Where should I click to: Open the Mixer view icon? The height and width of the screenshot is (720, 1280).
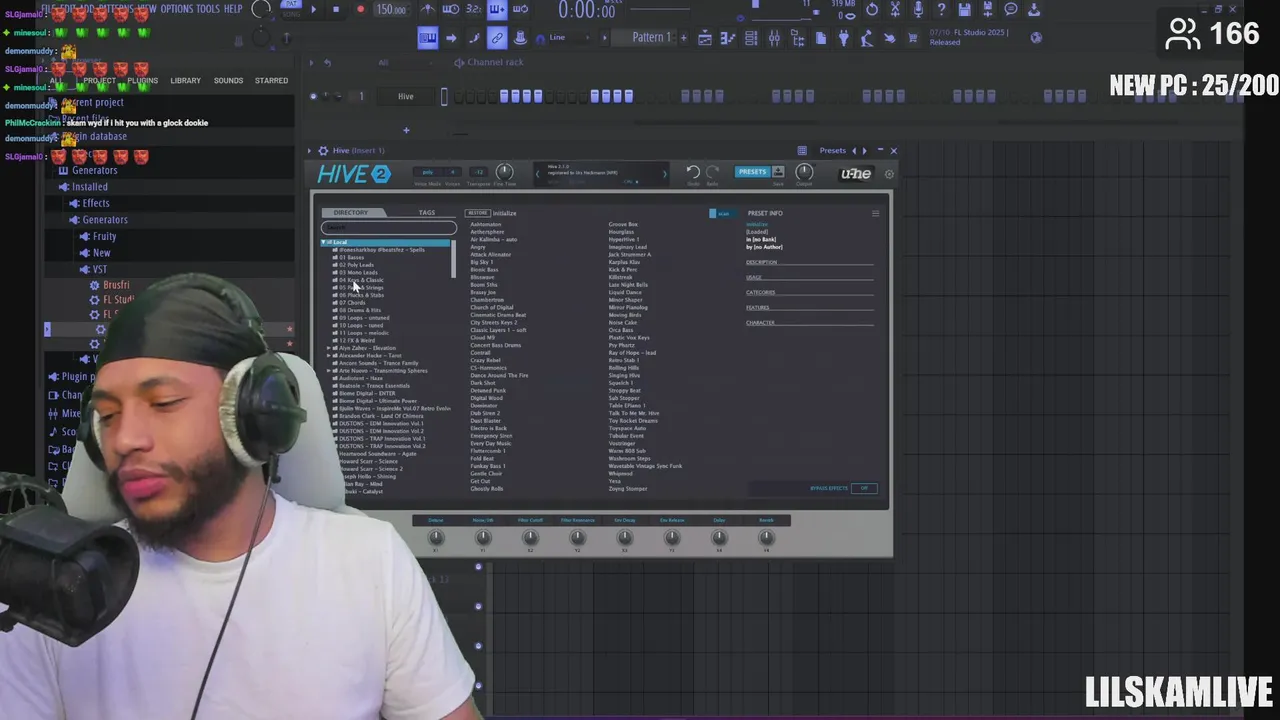click(774, 38)
